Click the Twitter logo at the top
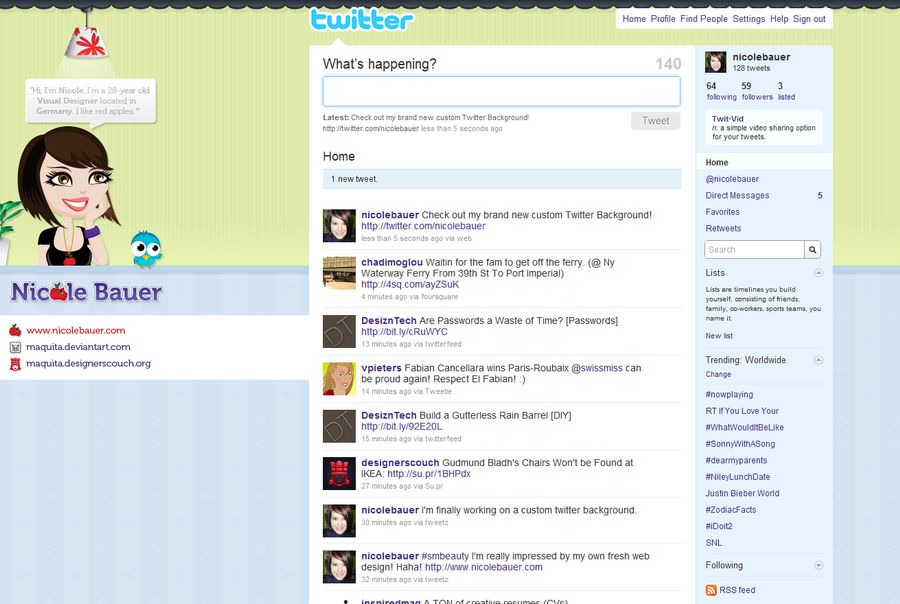This screenshot has width=900, height=604. pyautogui.click(x=362, y=18)
